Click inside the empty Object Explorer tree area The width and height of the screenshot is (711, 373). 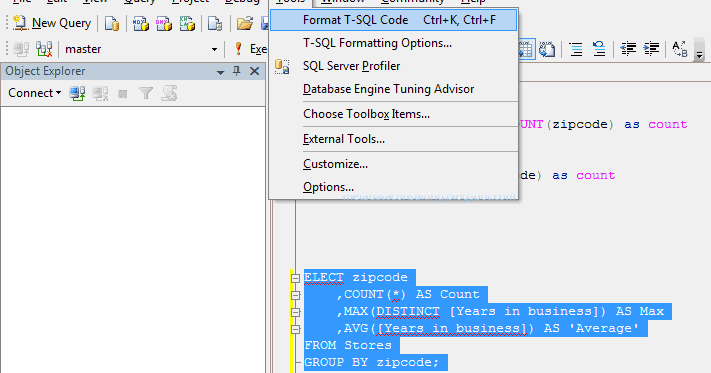[x=133, y=239]
